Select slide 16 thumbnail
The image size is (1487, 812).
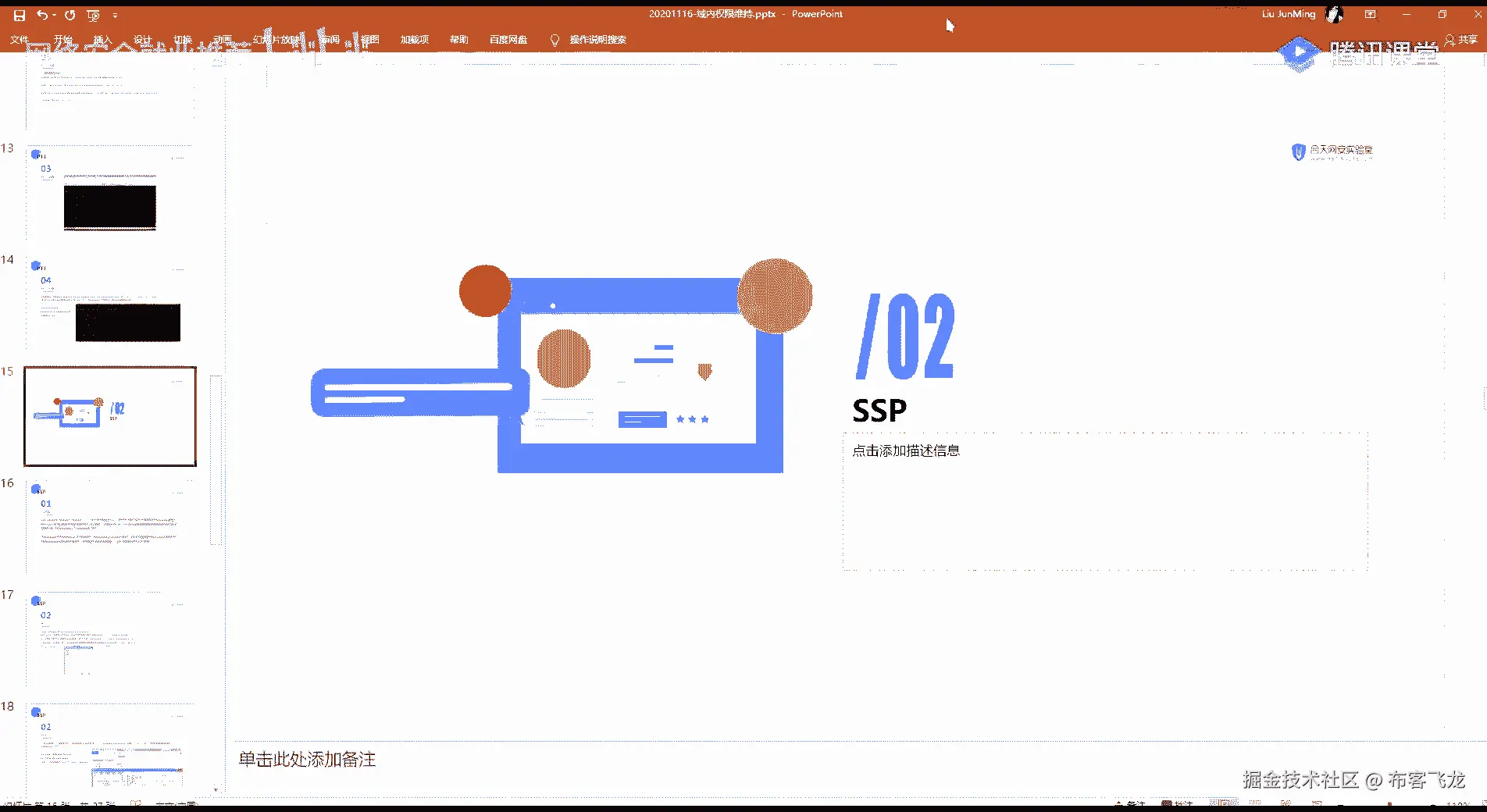click(x=110, y=527)
